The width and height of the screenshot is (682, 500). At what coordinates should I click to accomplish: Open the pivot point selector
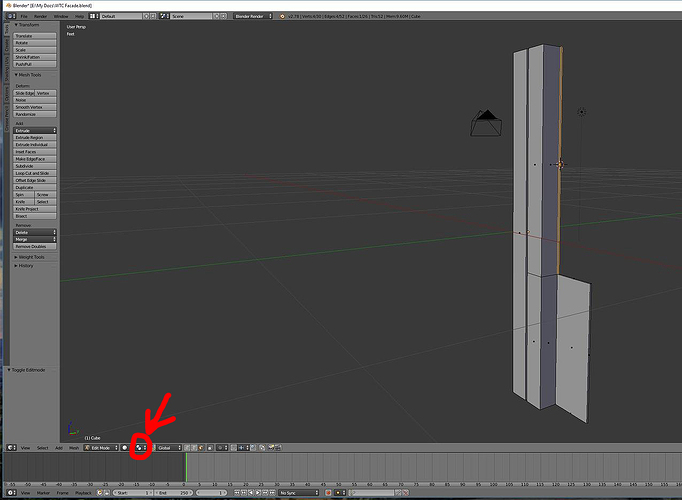(141, 447)
